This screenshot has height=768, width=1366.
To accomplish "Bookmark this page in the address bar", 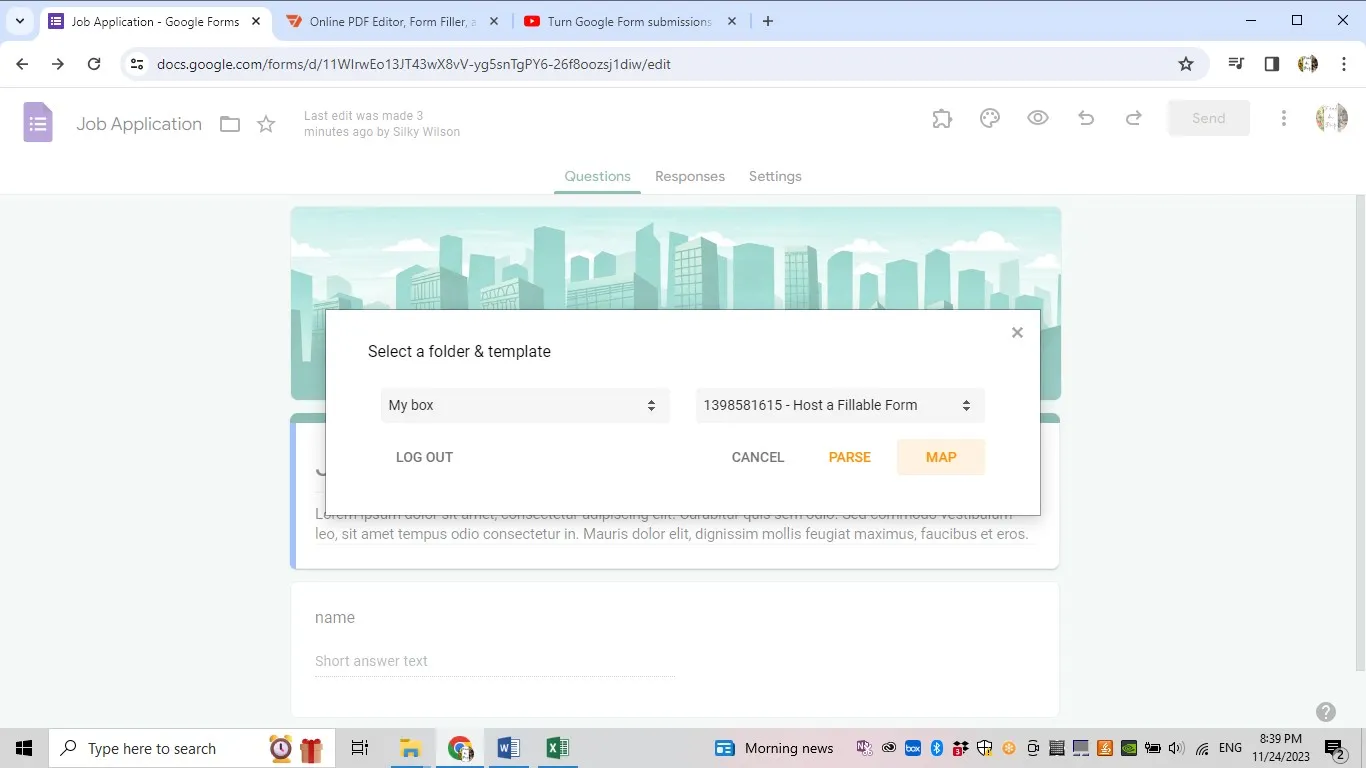I will 1185,63.
